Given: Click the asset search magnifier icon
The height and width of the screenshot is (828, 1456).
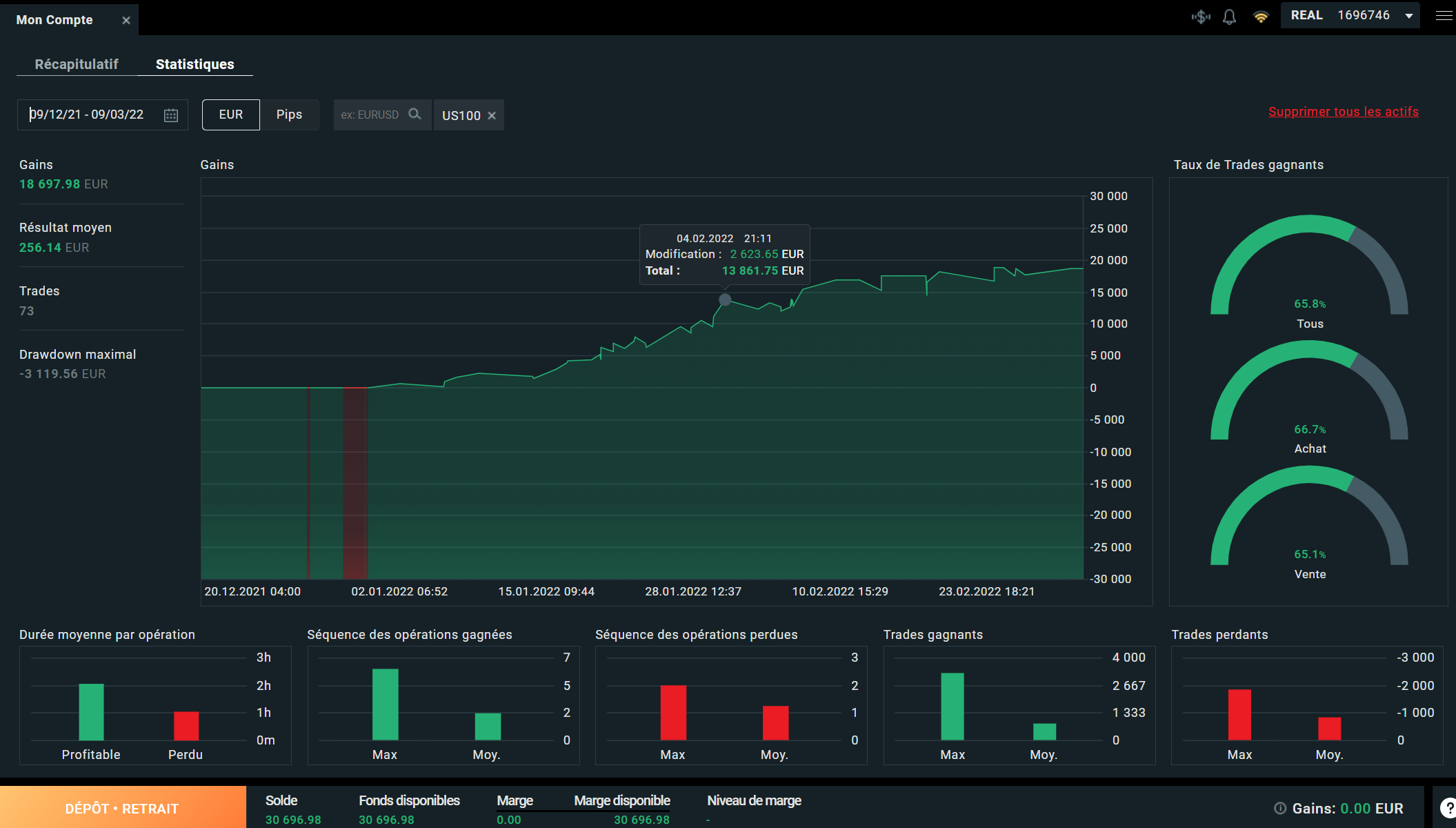Looking at the screenshot, I should pos(415,115).
